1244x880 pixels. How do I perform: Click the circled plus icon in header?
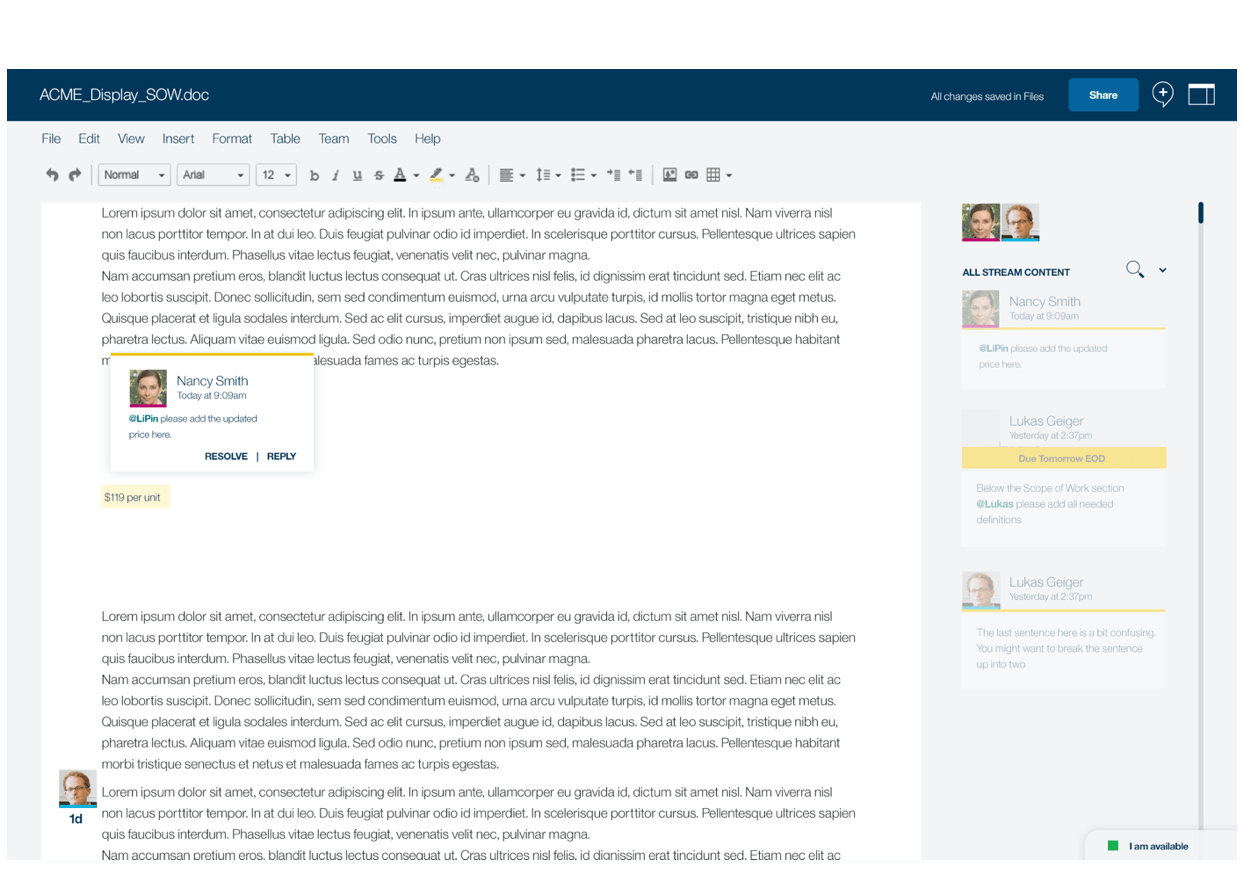pos(1162,95)
